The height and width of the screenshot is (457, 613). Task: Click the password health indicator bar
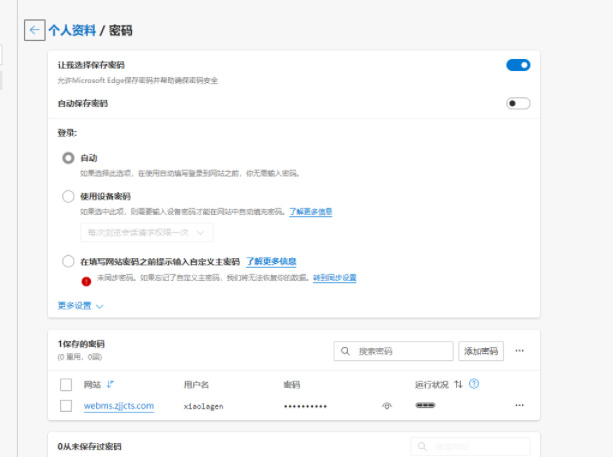(x=425, y=405)
